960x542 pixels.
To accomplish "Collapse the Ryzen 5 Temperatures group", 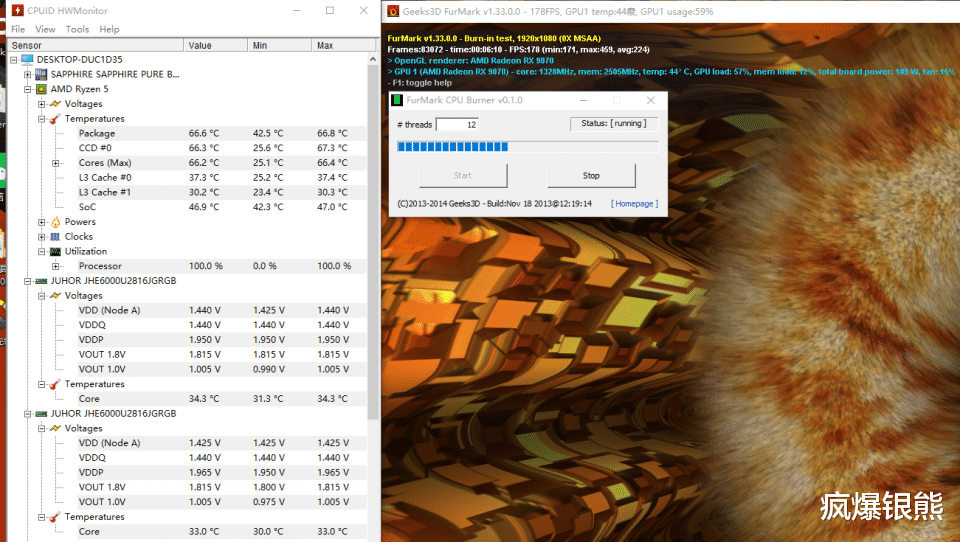I will (x=42, y=119).
